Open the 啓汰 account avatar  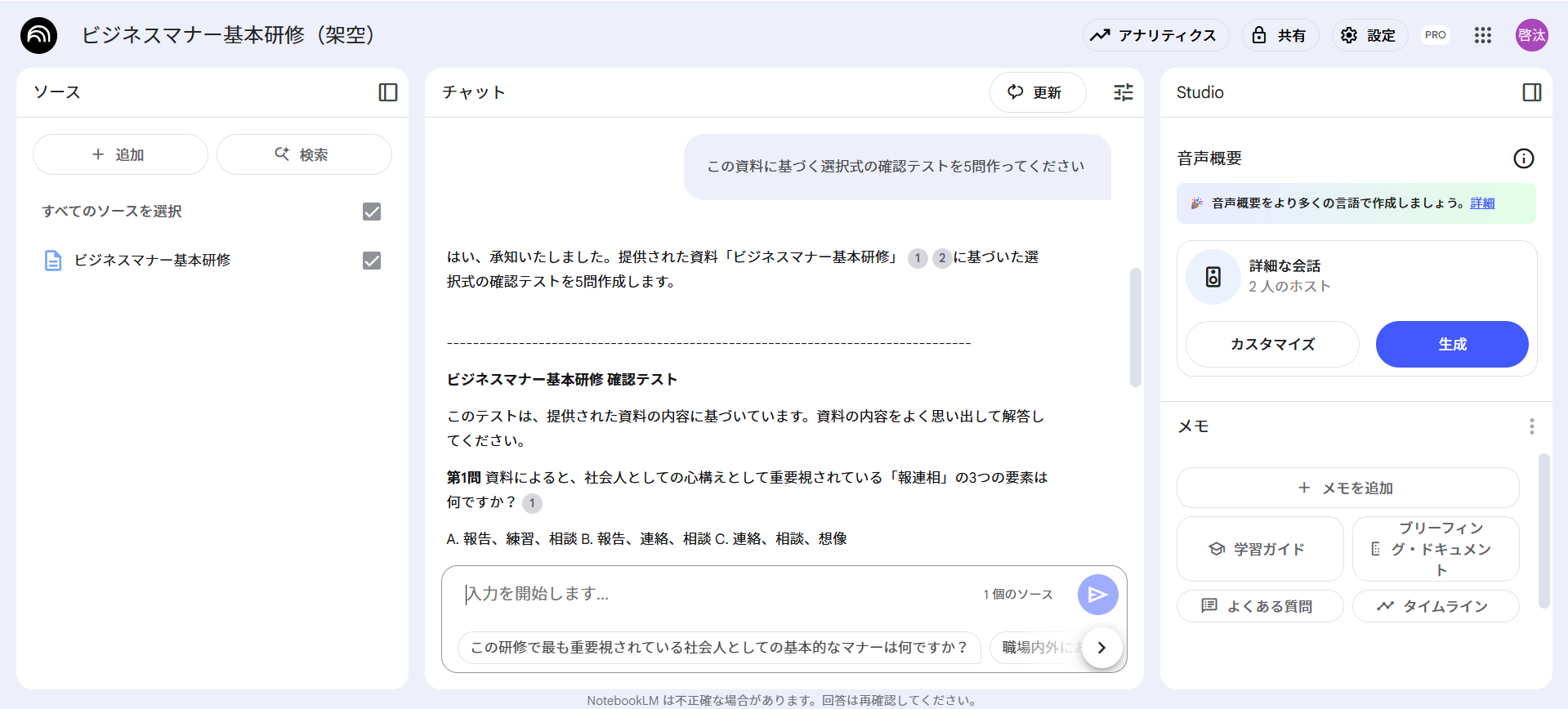[1531, 35]
